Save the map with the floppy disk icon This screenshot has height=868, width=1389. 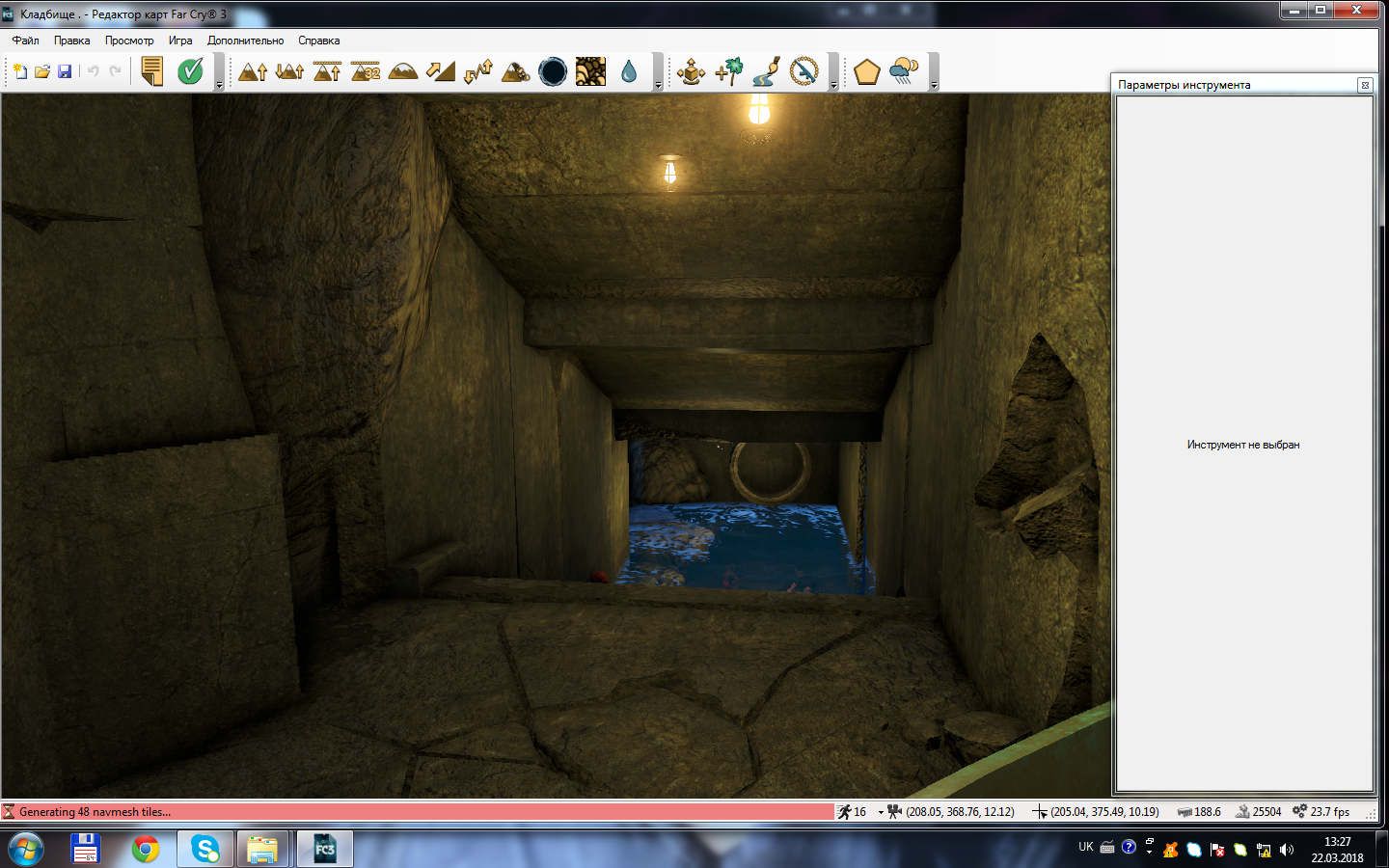coord(65,71)
